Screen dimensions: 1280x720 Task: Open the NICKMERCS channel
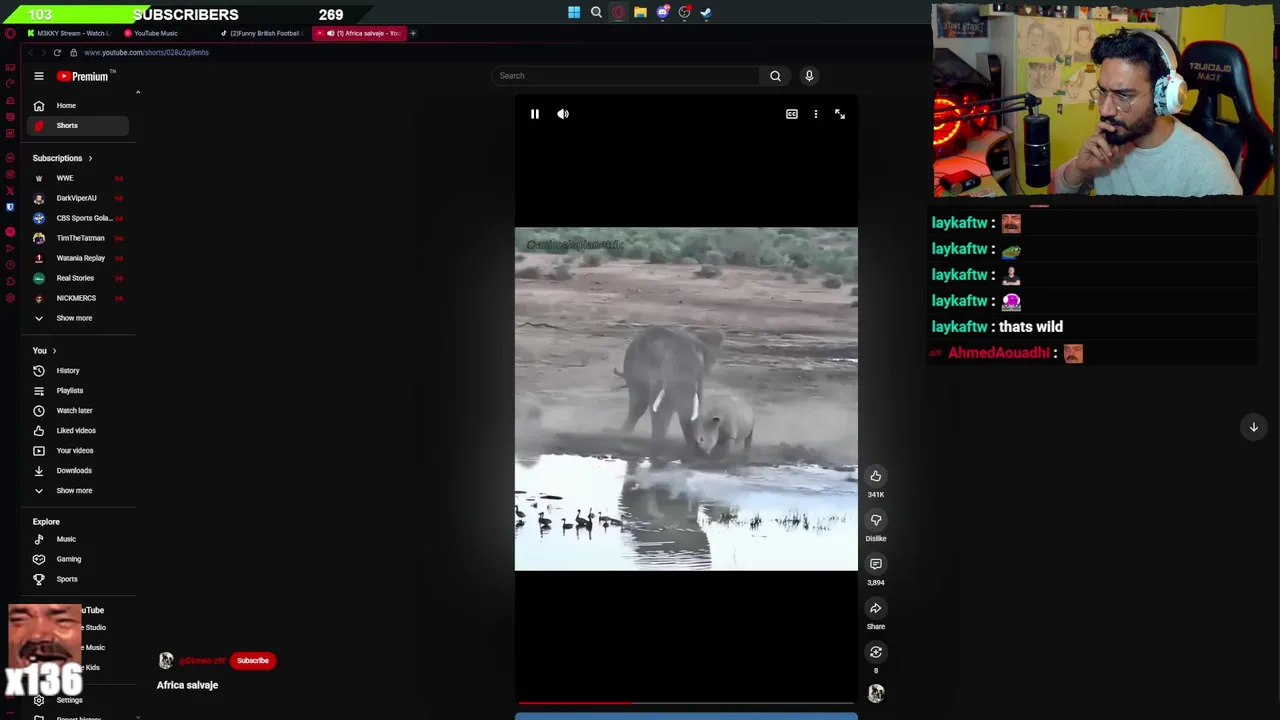[78, 298]
